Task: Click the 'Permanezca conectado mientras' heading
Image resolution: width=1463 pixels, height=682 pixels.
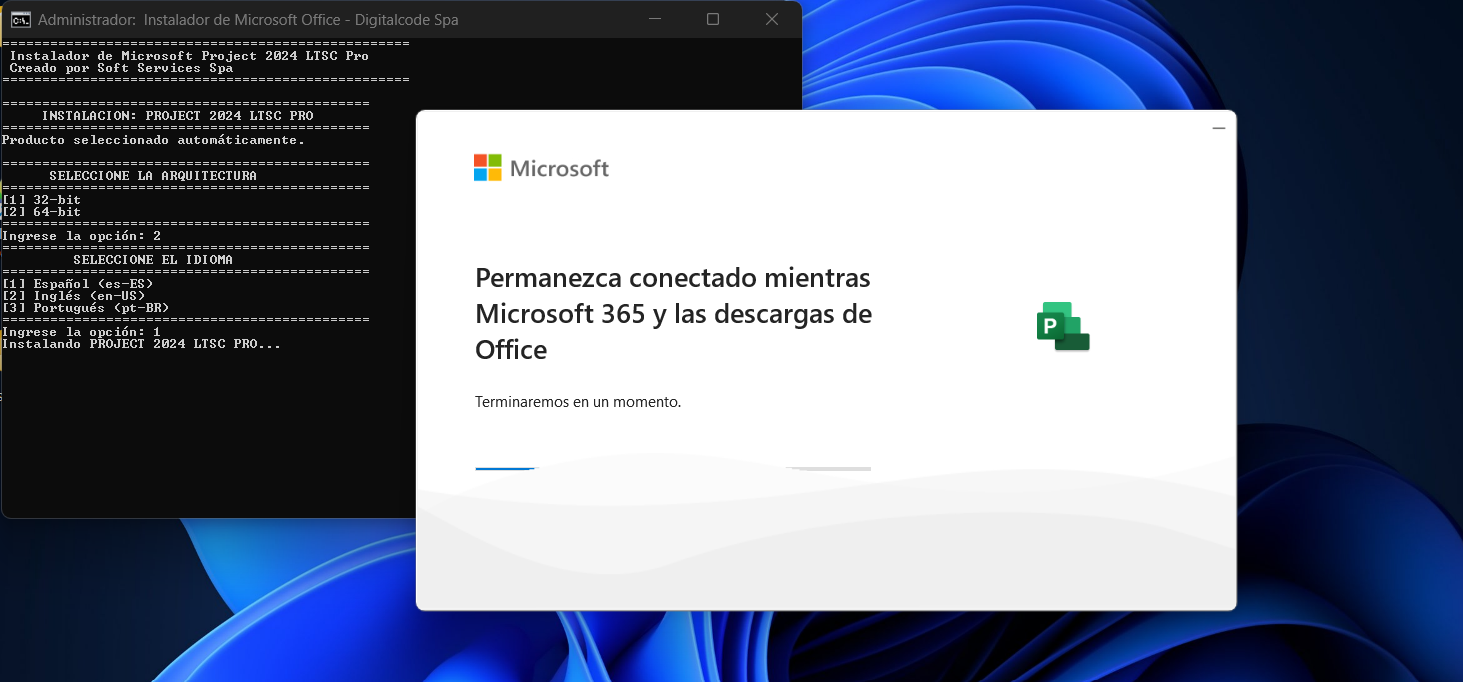Action: [x=673, y=277]
